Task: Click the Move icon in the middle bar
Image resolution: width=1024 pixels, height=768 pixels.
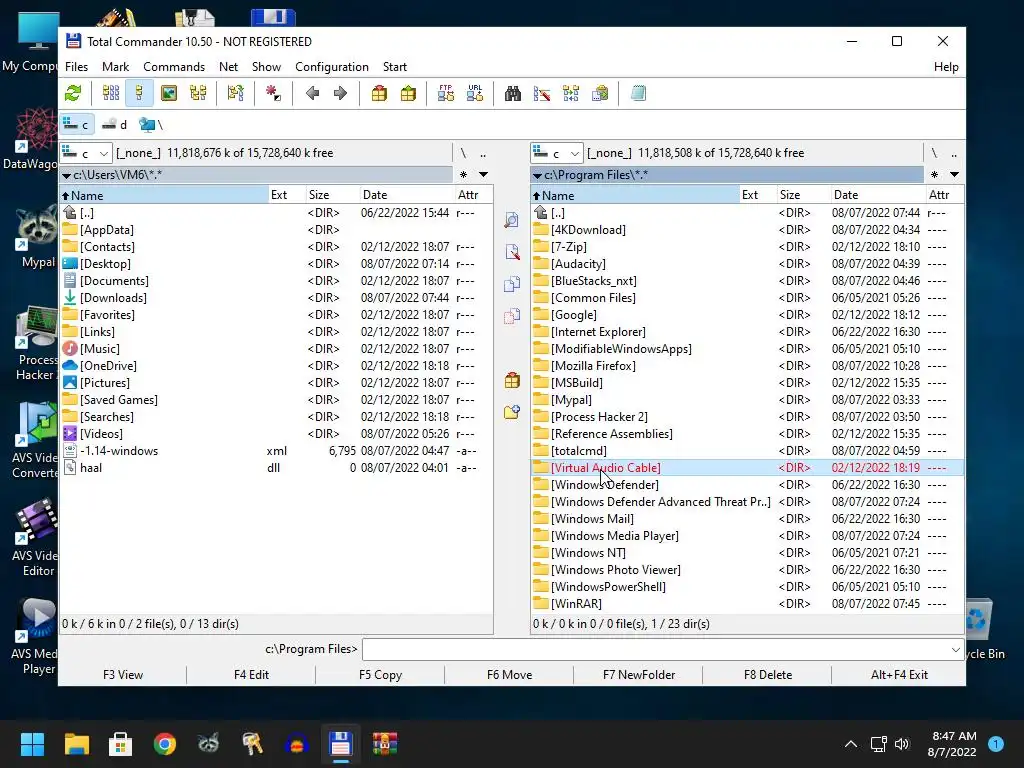Action: point(512,316)
